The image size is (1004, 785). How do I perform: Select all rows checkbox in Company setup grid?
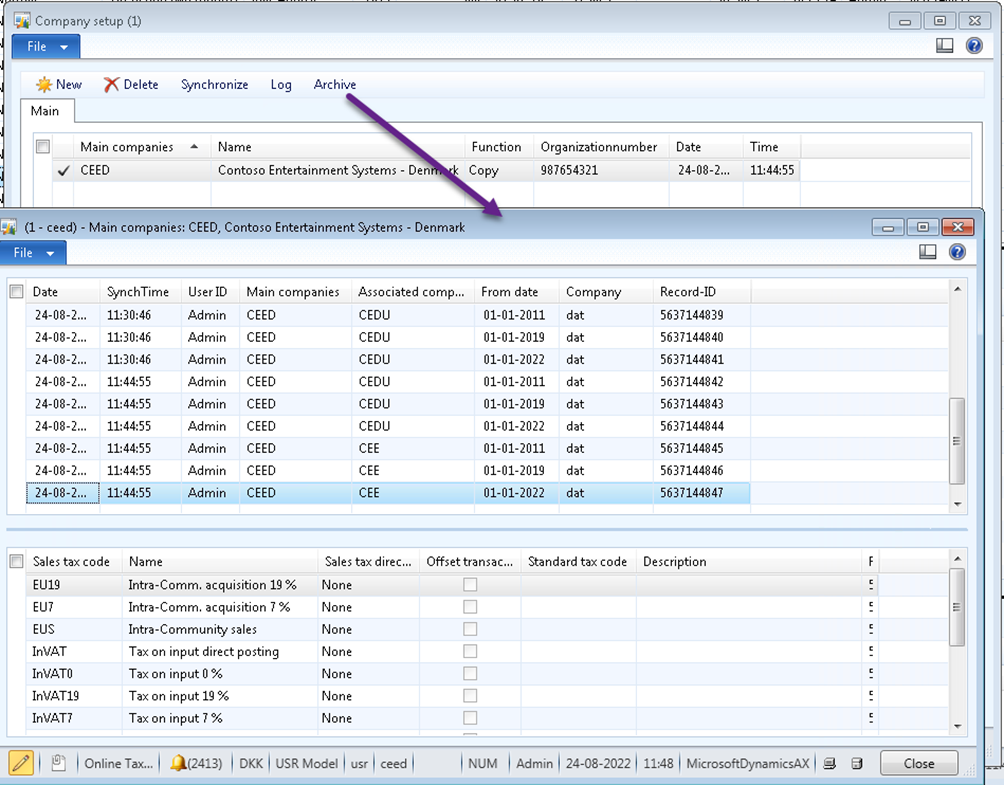click(43, 147)
